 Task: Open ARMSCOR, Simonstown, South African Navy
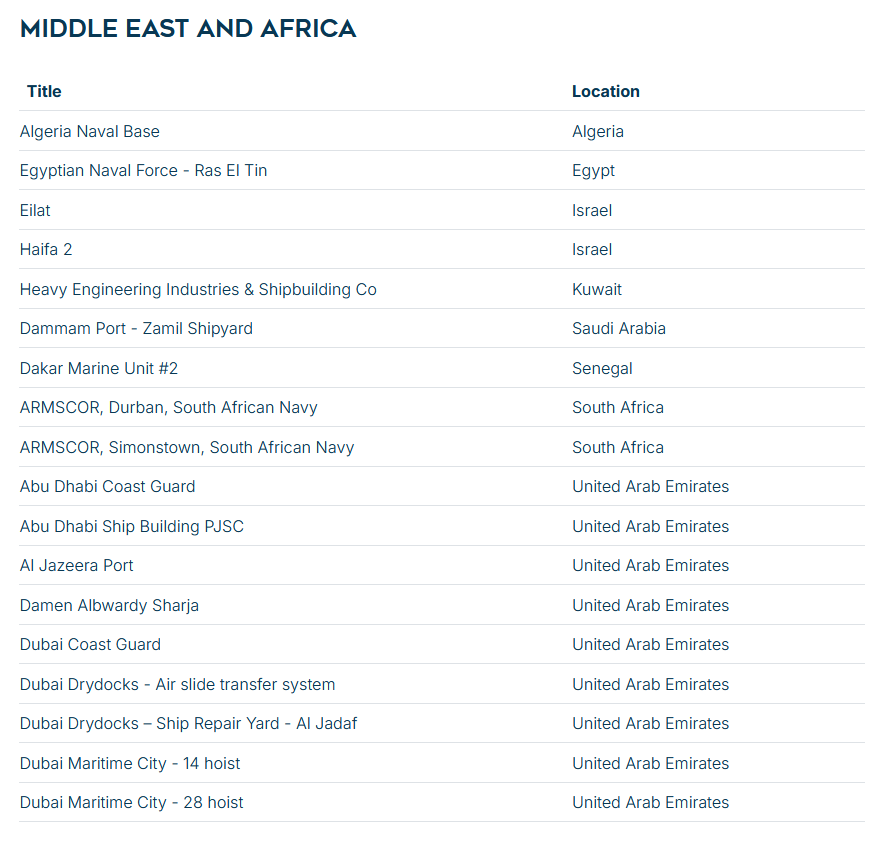tap(187, 447)
